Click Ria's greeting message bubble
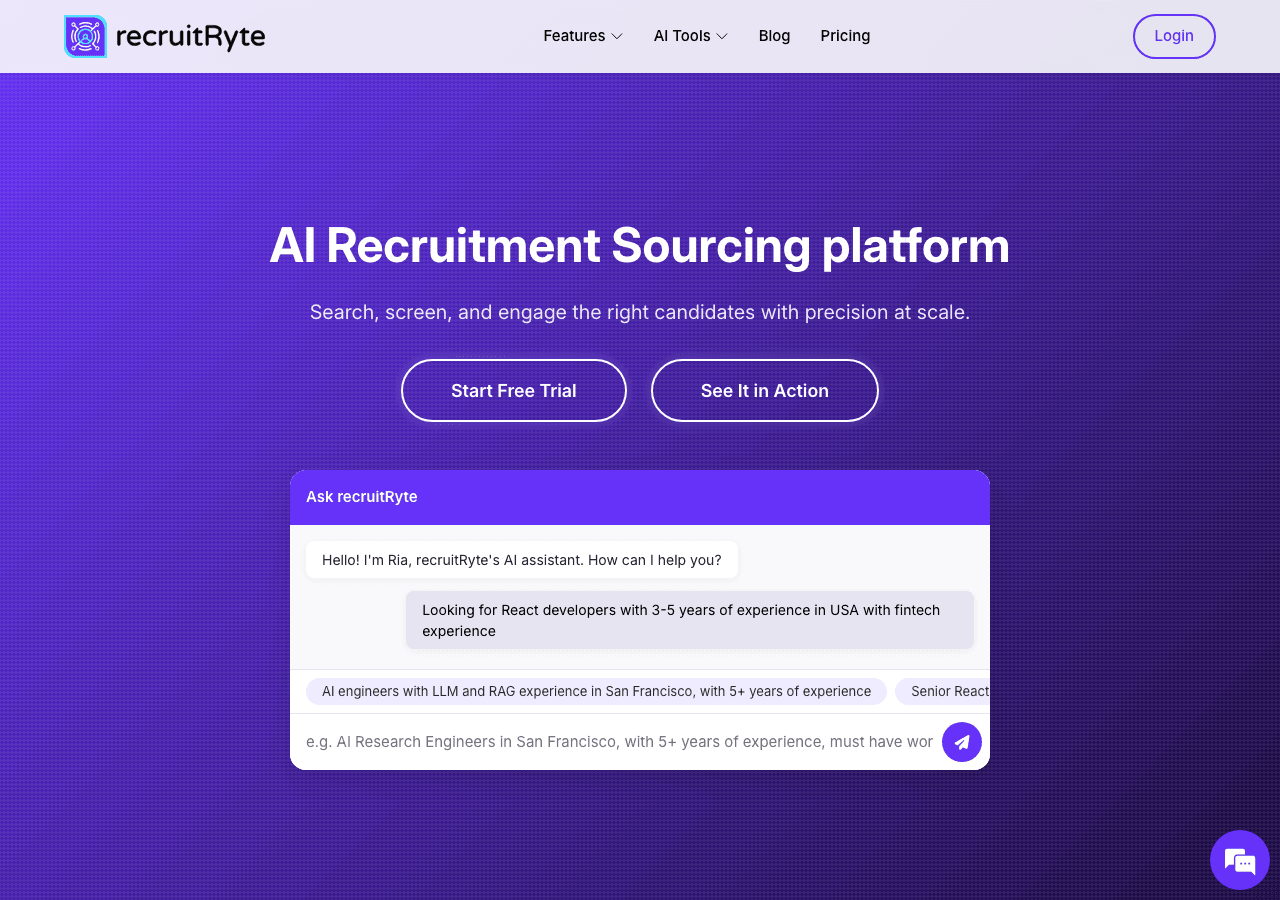This screenshot has height=900, width=1280. click(522, 560)
